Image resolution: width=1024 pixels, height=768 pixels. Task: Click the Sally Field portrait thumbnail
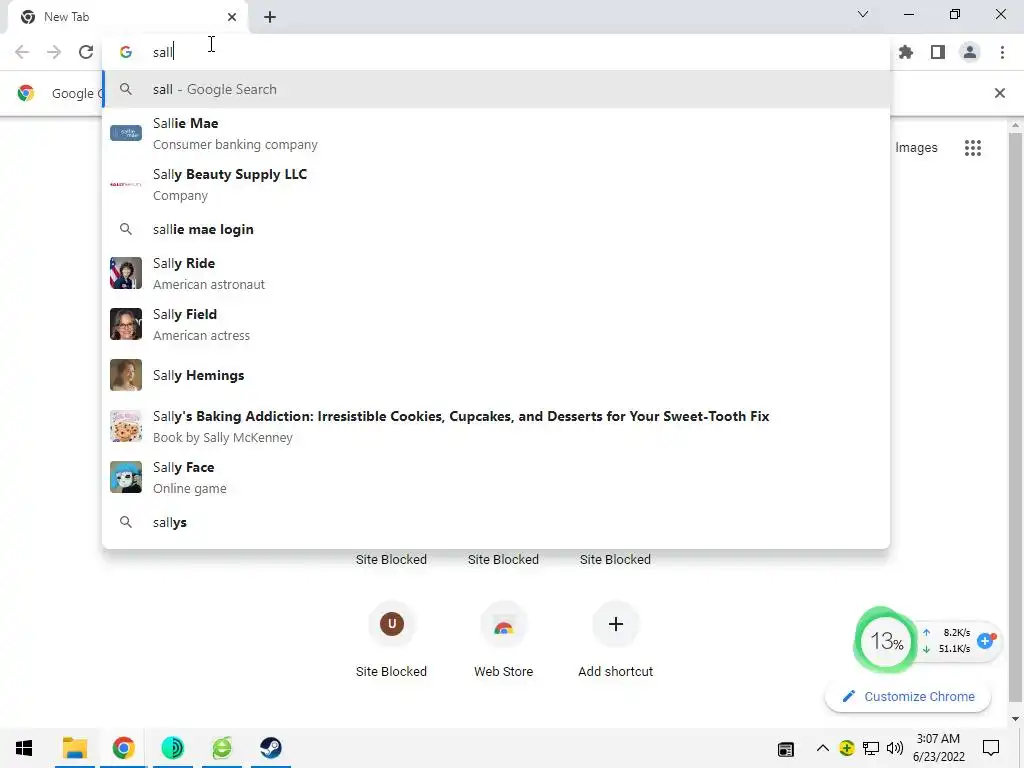(x=126, y=324)
